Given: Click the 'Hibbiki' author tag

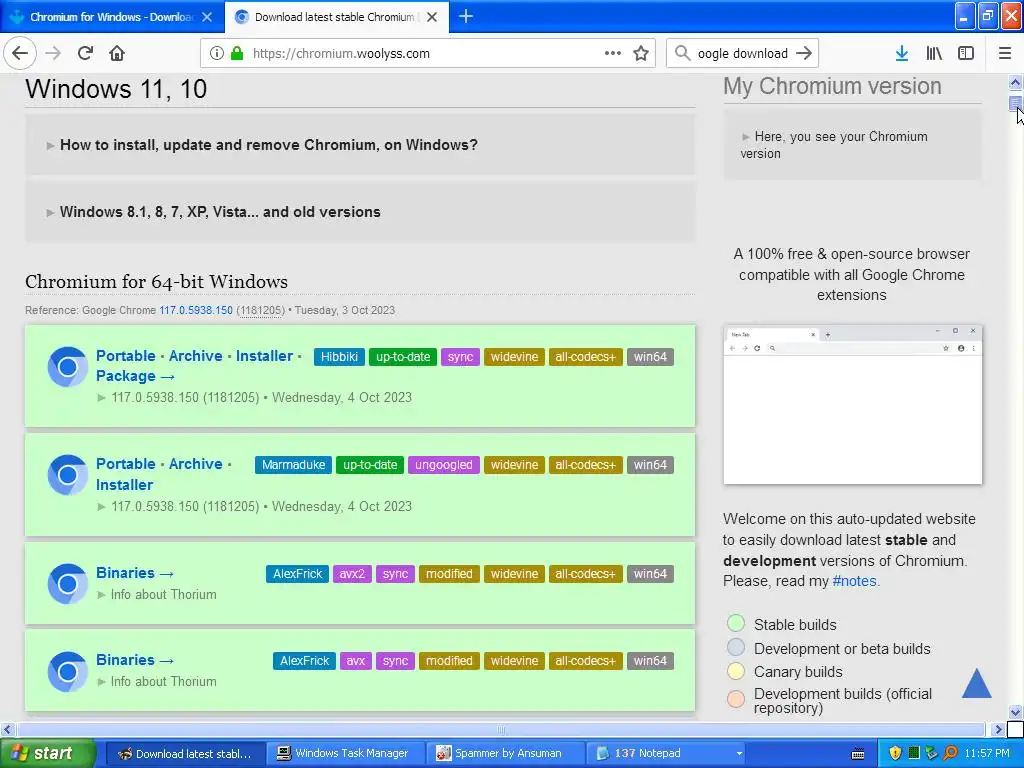Looking at the screenshot, I should [x=339, y=357].
